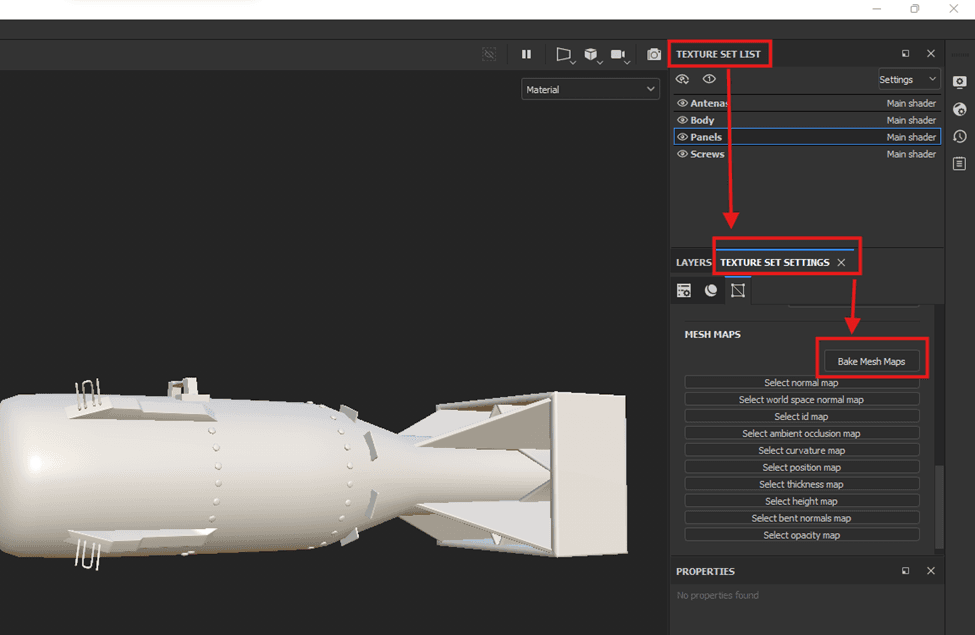Click Select ambient occlusion map
This screenshot has height=635, width=975.
pos(801,434)
